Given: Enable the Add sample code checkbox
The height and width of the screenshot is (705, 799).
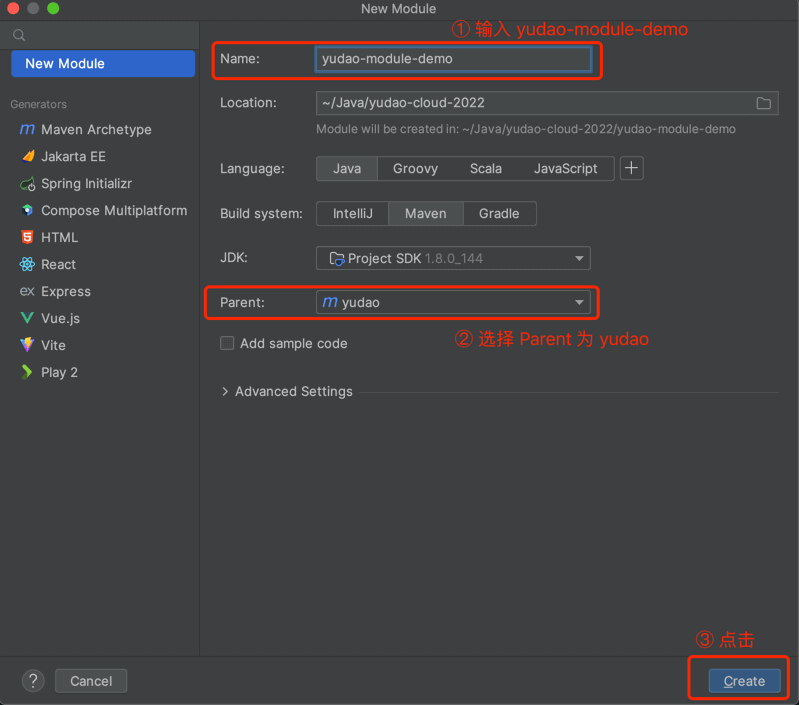Looking at the screenshot, I should [228, 343].
